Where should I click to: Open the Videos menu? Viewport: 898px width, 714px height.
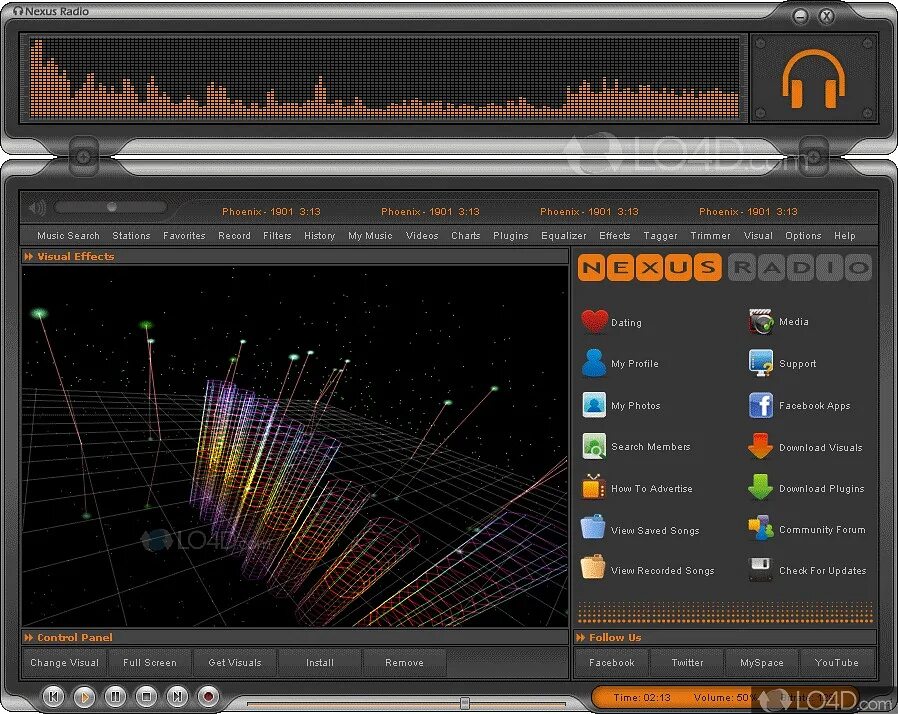(422, 235)
